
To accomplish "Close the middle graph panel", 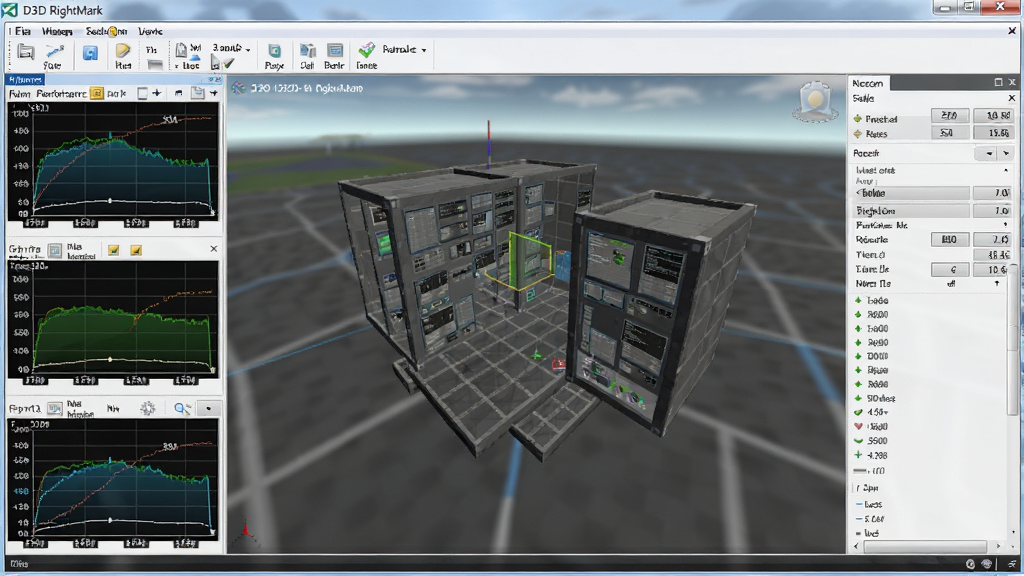I will tap(214, 249).
